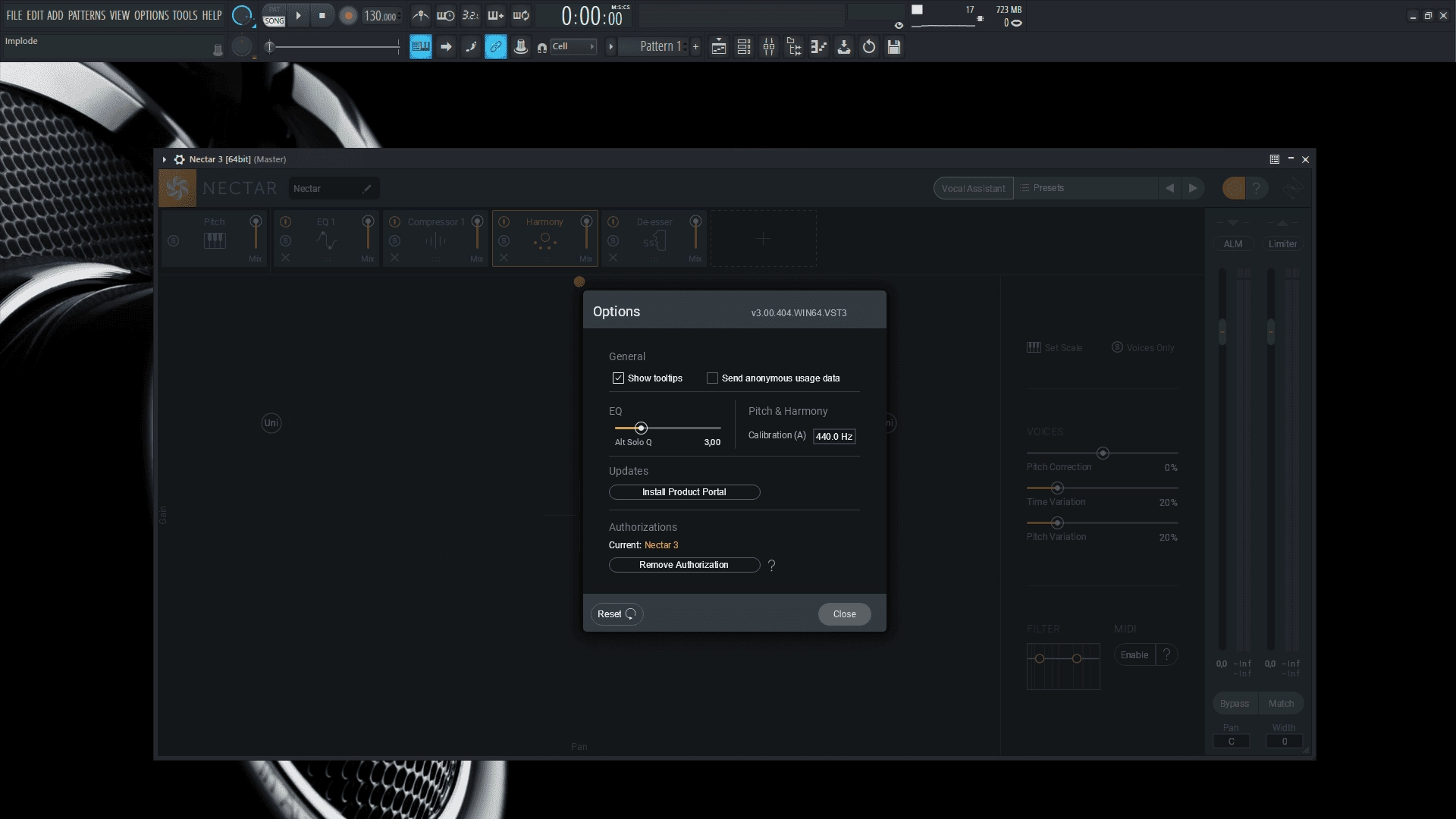Open the TOOLS menu

pyautogui.click(x=185, y=15)
